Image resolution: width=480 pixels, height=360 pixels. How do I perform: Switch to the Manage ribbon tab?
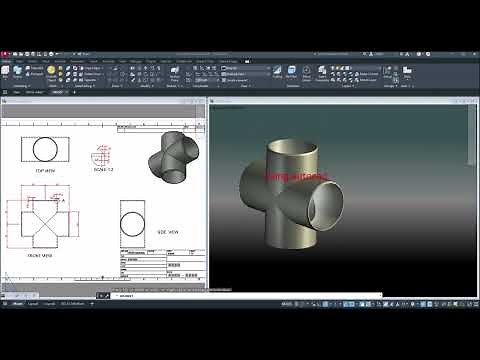pos(136,61)
